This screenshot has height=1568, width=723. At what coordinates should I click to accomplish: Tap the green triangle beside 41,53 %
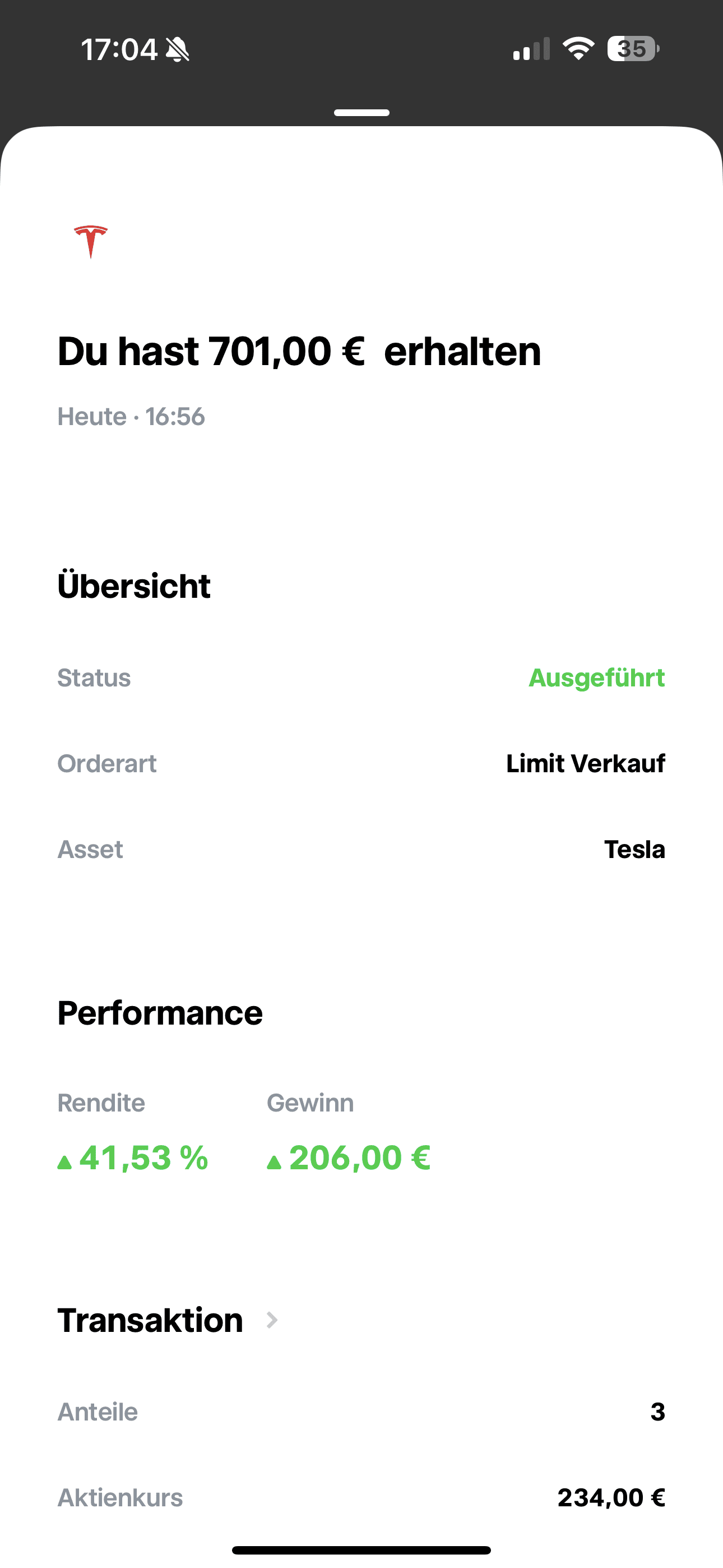[64, 1163]
